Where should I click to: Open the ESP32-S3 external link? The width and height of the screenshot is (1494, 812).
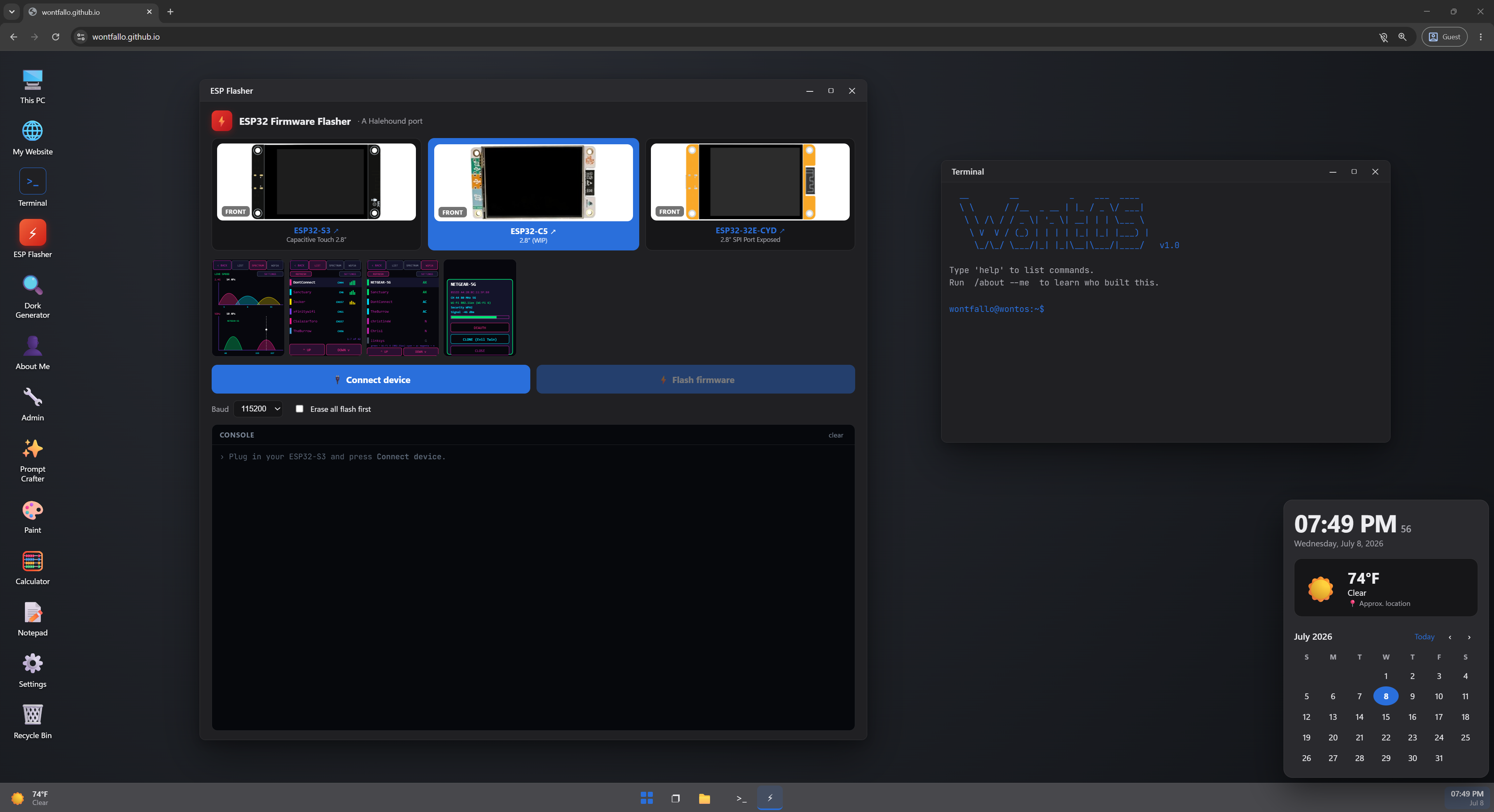click(316, 231)
